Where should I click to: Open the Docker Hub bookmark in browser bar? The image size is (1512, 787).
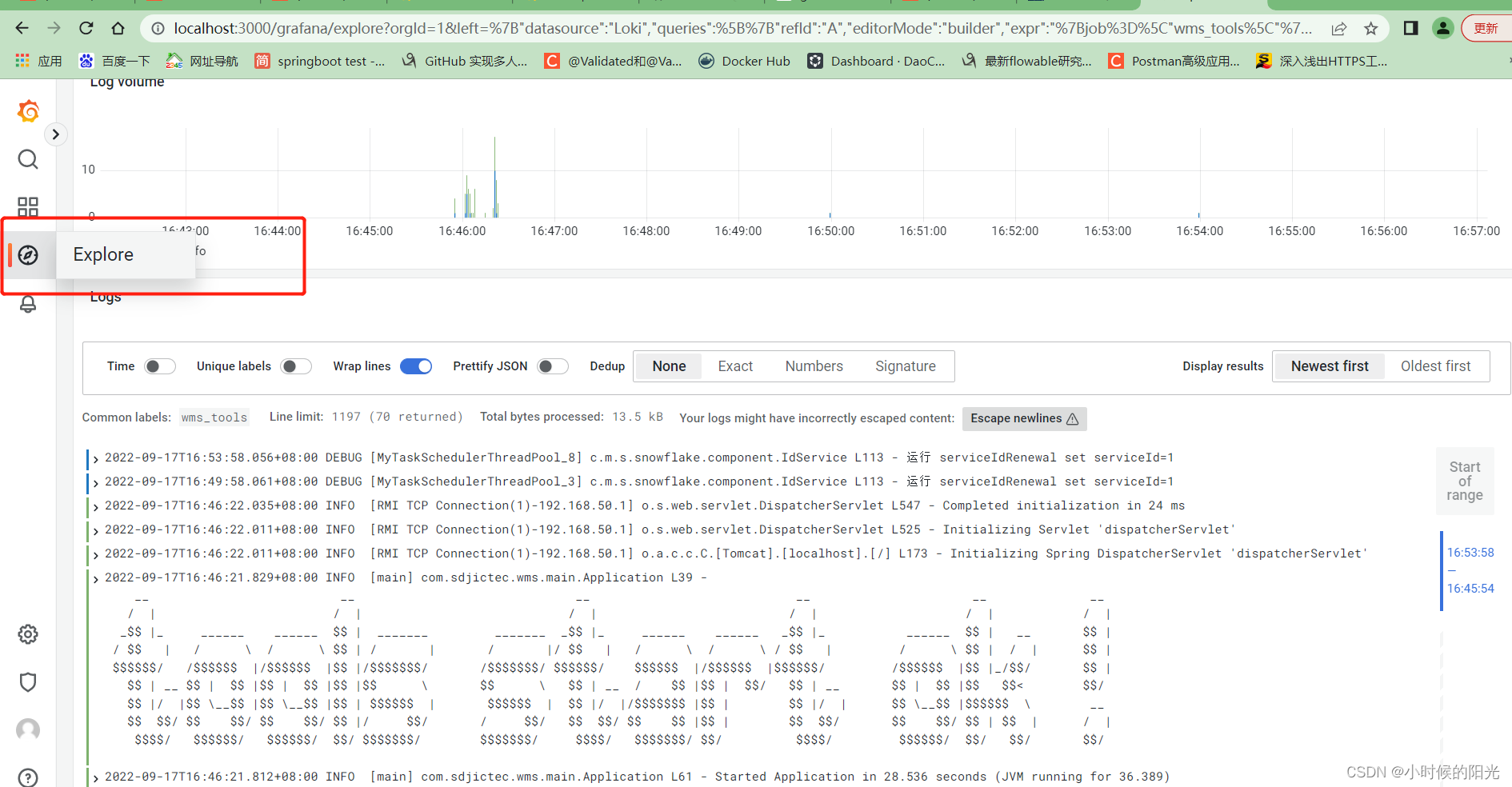click(744, 60)
